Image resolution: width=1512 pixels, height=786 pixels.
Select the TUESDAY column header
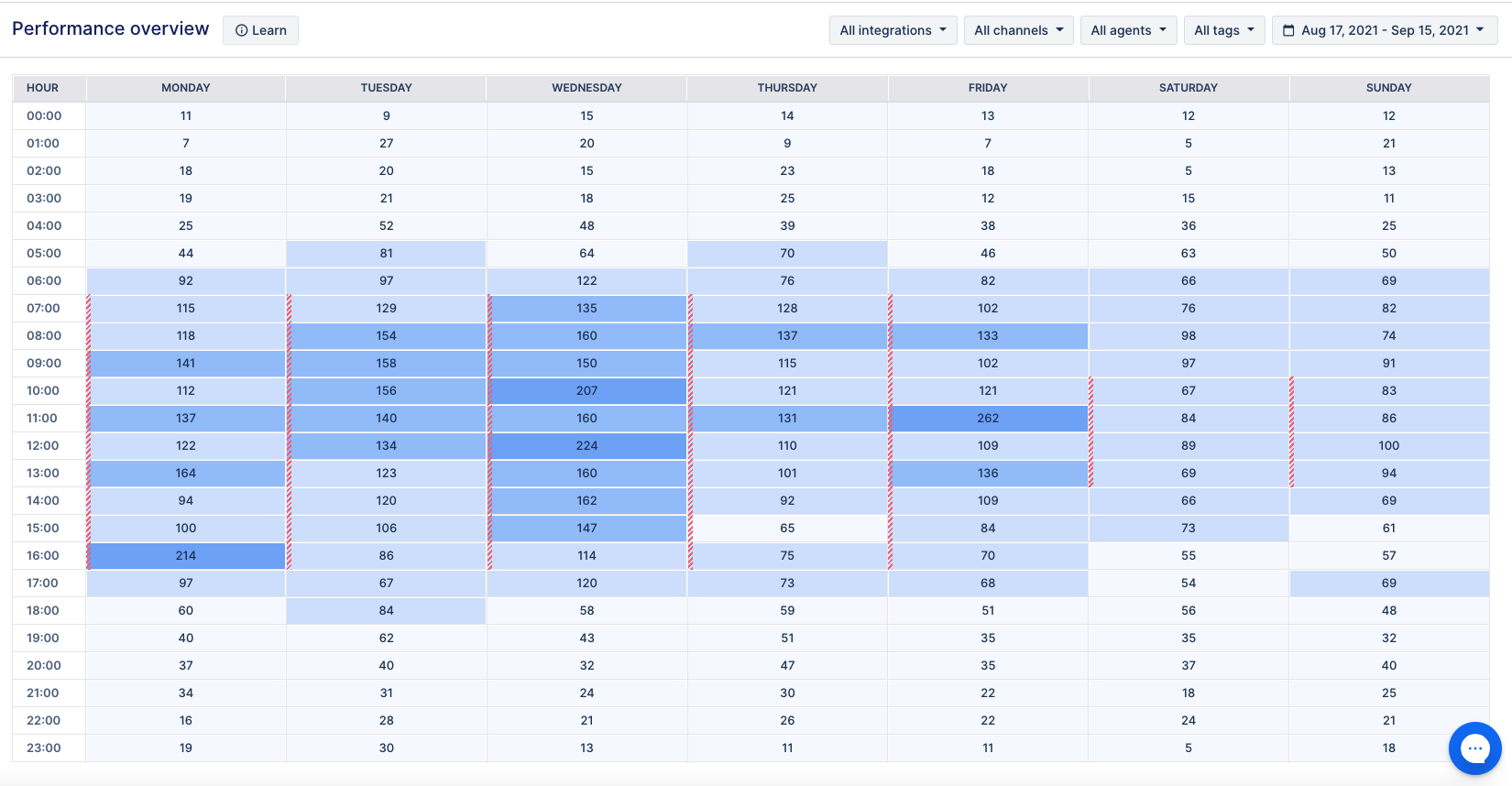tap(387, 88)
